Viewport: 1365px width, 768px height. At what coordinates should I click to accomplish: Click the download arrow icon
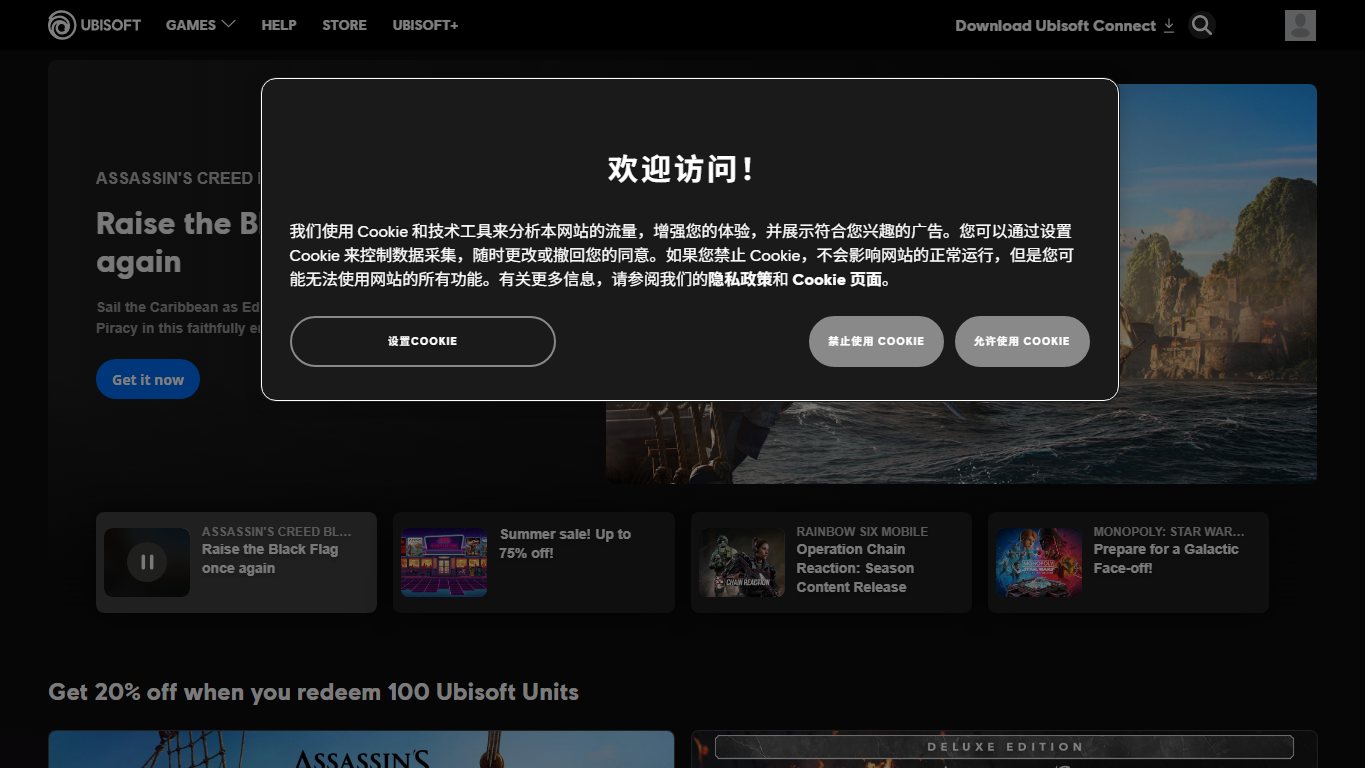click(x=1169, y=25)
